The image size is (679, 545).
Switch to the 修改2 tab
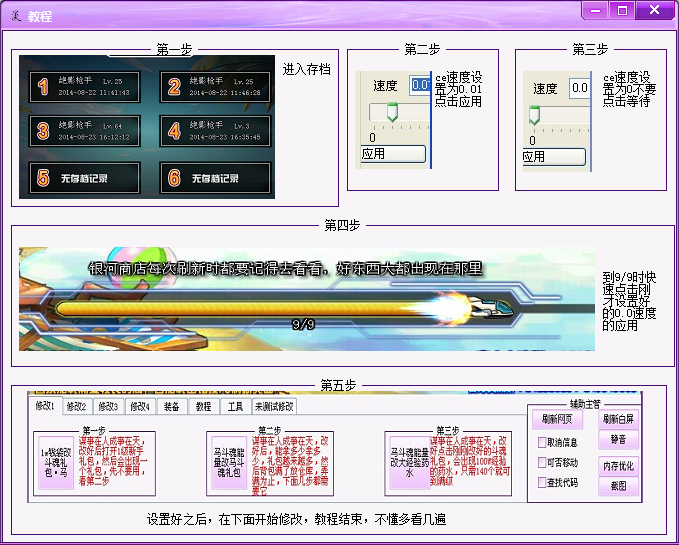pyautogui.click(x=77, y=406)
